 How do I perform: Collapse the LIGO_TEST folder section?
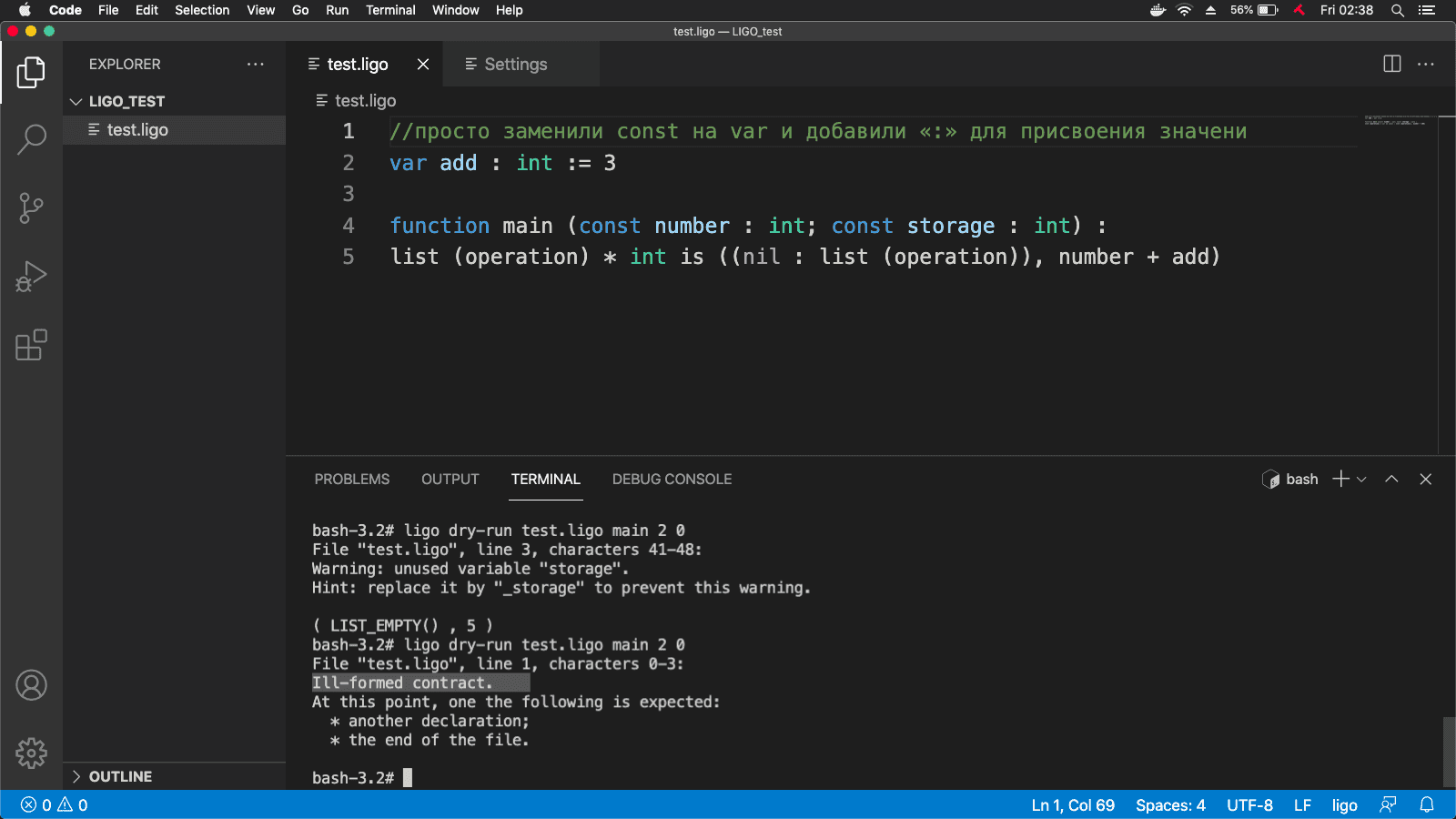click(x=76, y=101)
